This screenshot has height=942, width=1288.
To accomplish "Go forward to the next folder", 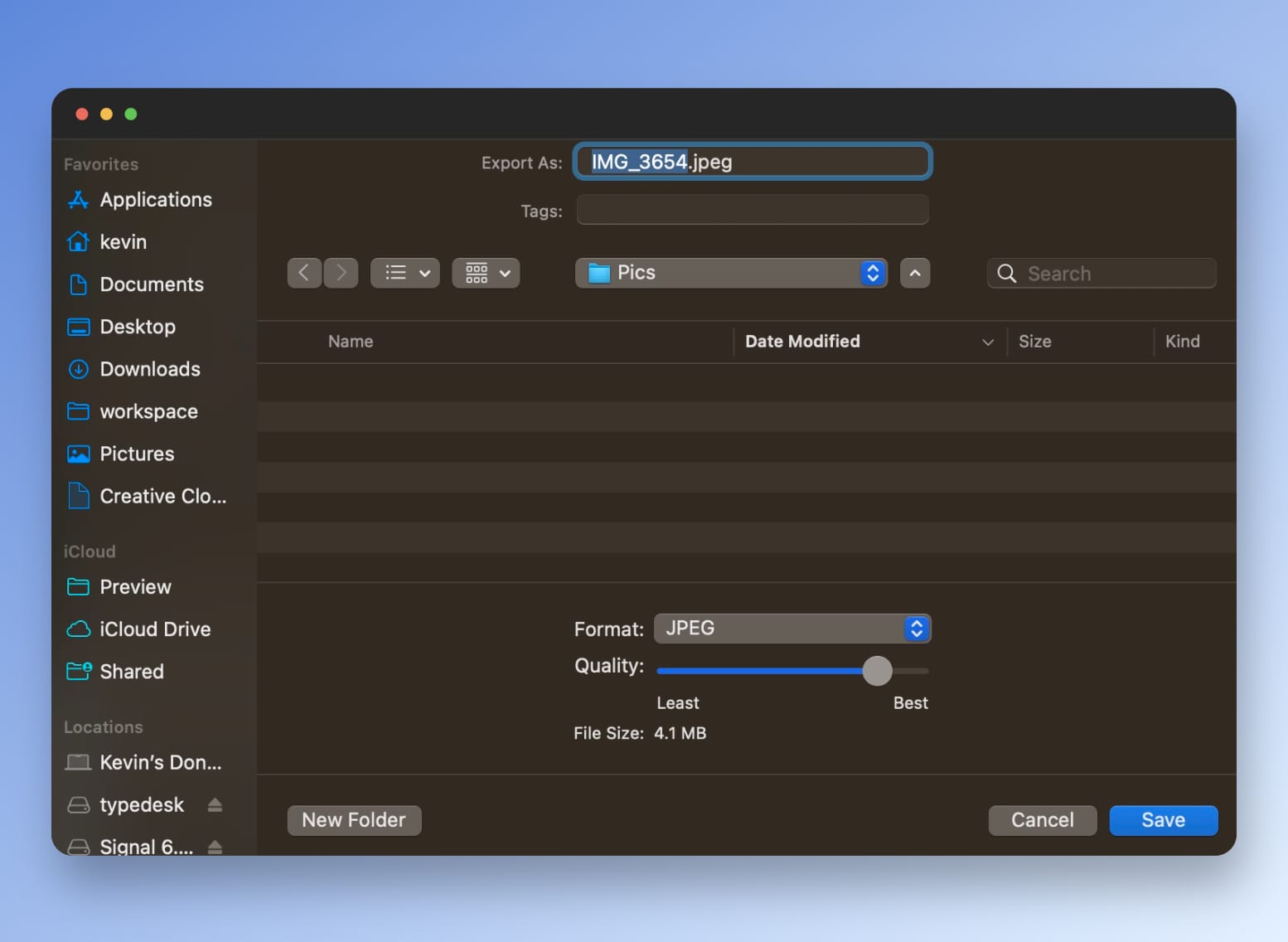I will coord(341,273).
